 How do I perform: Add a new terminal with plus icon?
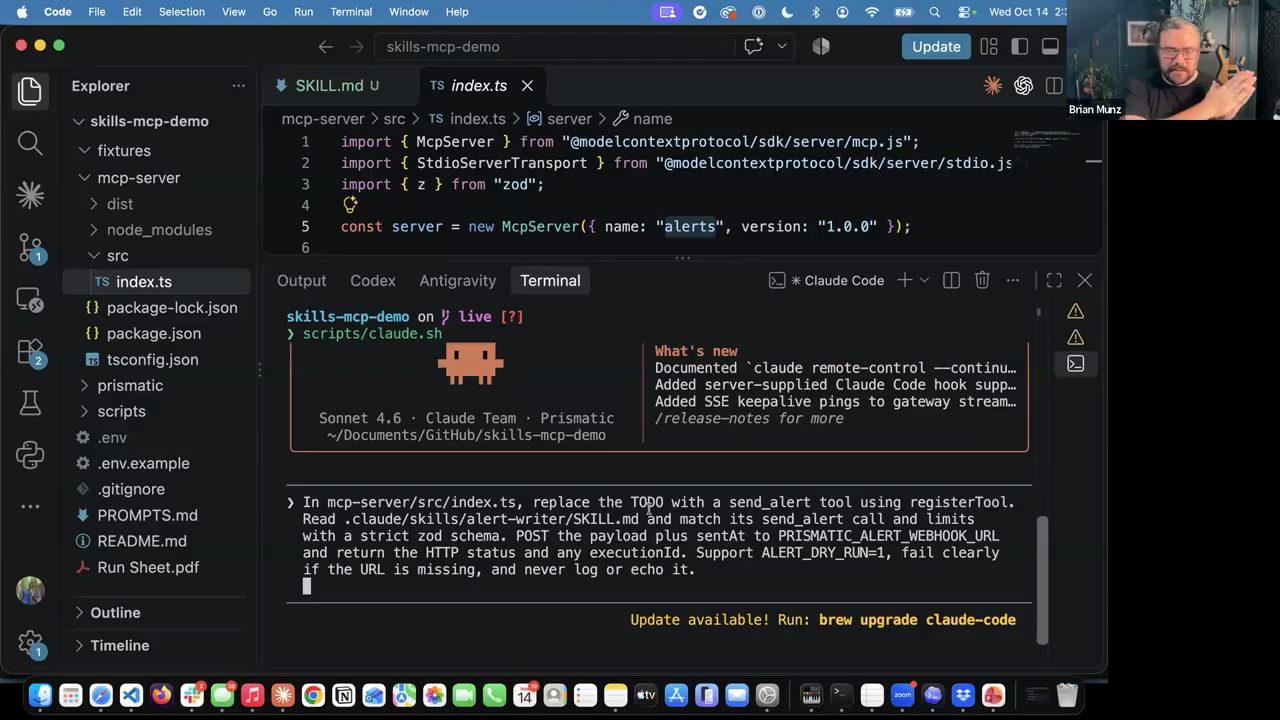pyautogui.click(x=904, y=281)
